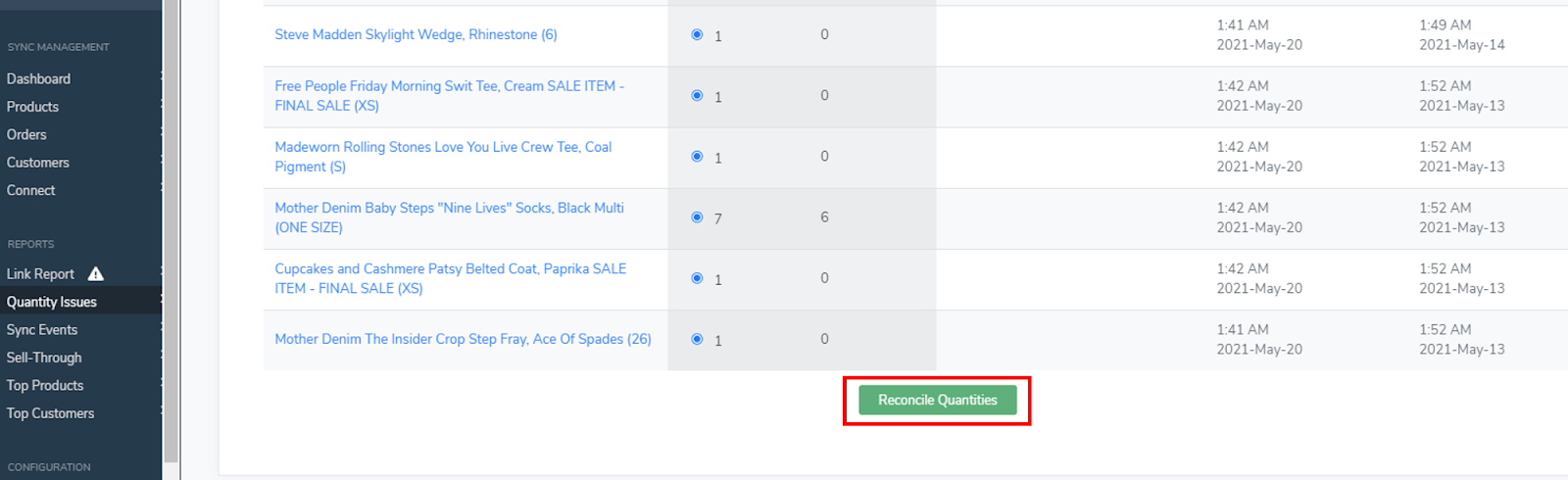The image size is (1568, 480).
Task: Click the sidebar vertical scrollbar
Action: tap(171, 235)
